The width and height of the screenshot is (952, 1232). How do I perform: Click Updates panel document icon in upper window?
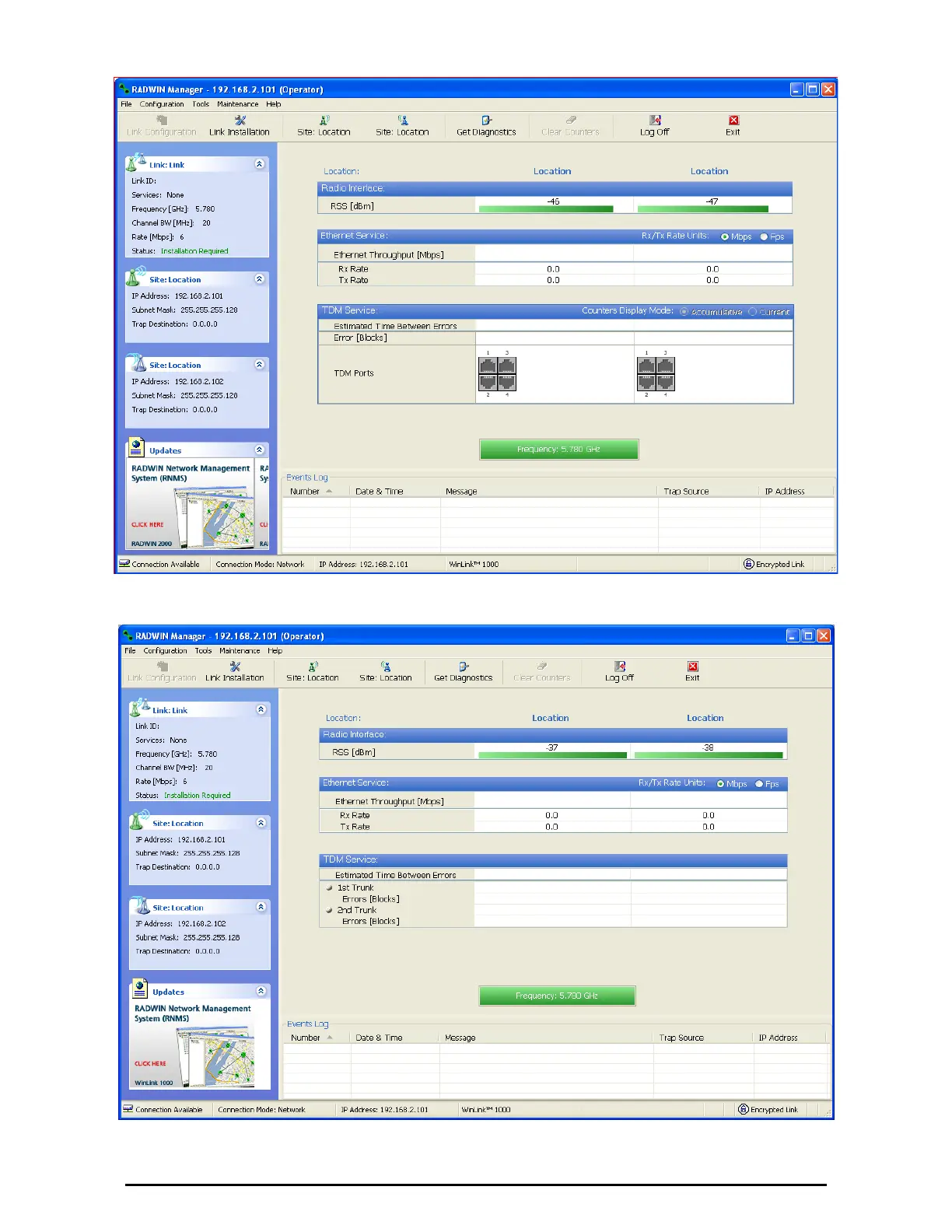coord(136,447)
